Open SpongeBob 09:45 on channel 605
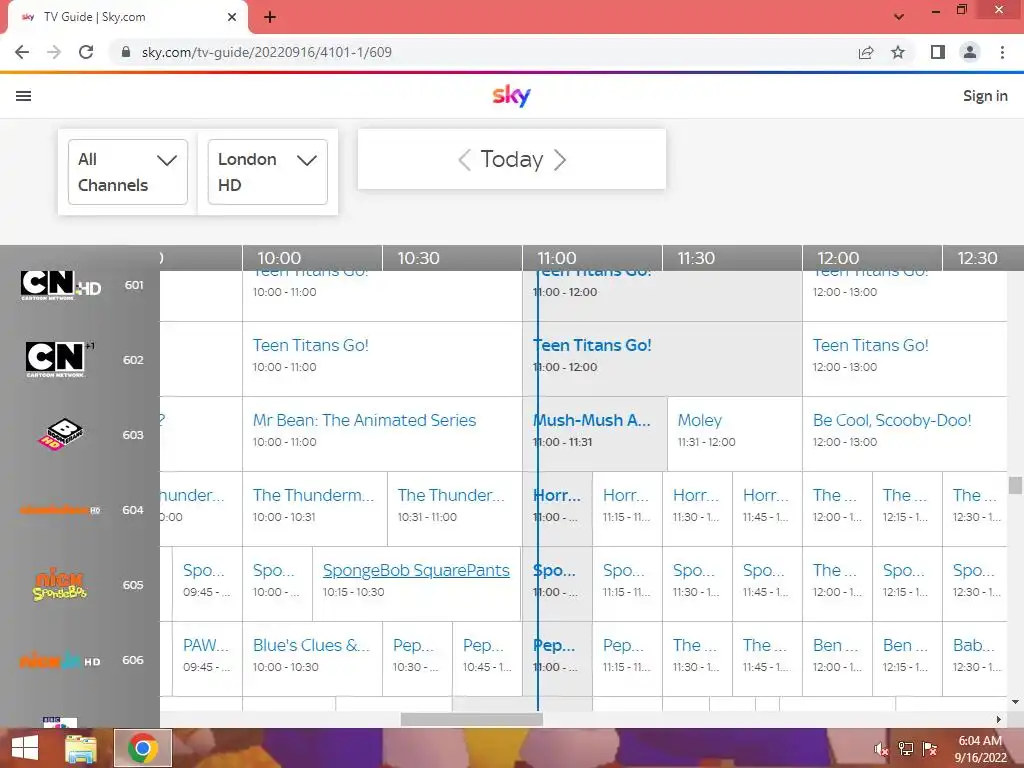Viewport: 1024px width, 768px height. [x=207, y=584]
